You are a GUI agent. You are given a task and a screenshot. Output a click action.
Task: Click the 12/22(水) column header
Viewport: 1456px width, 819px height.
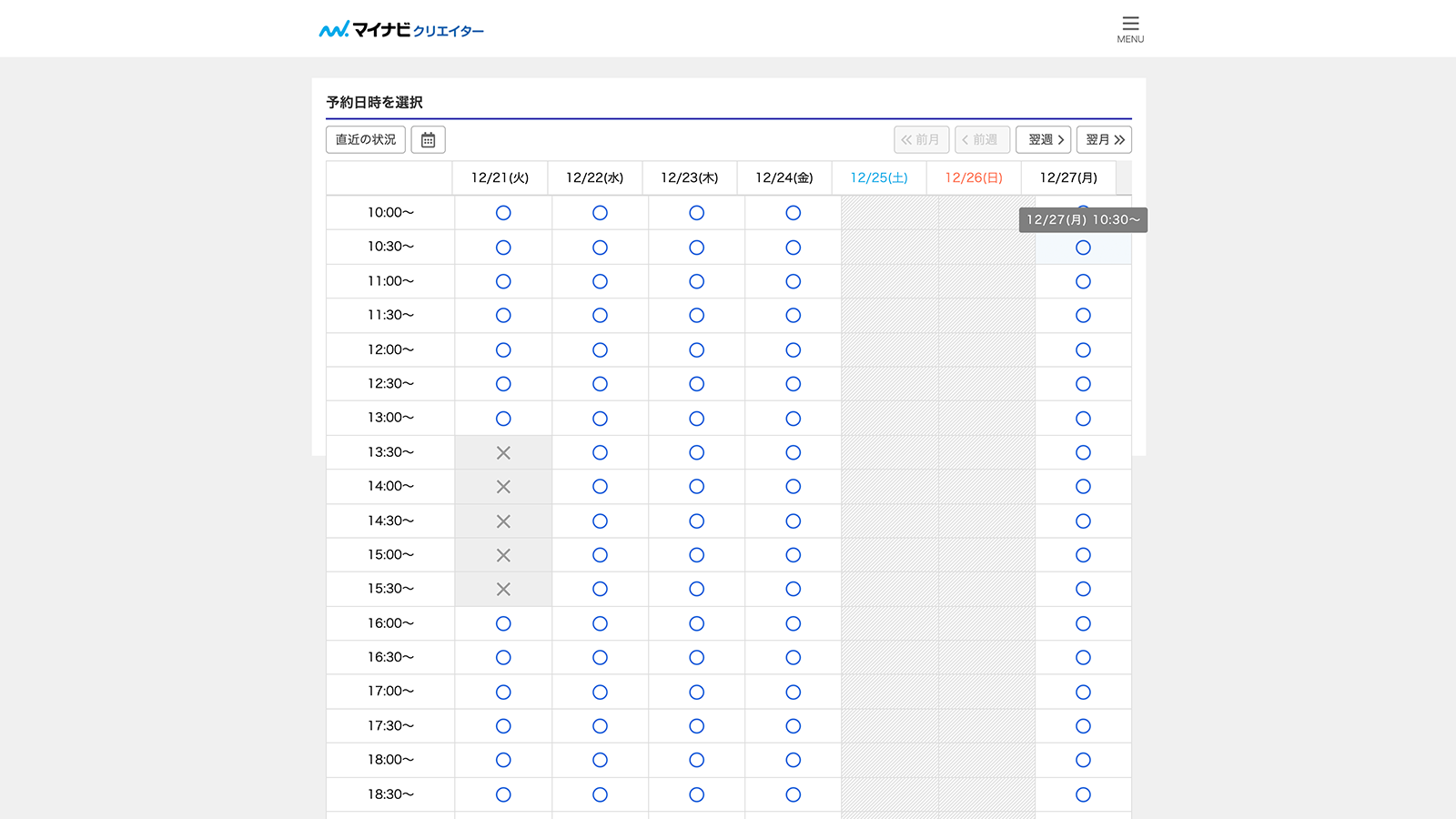[x=594, y=177]
